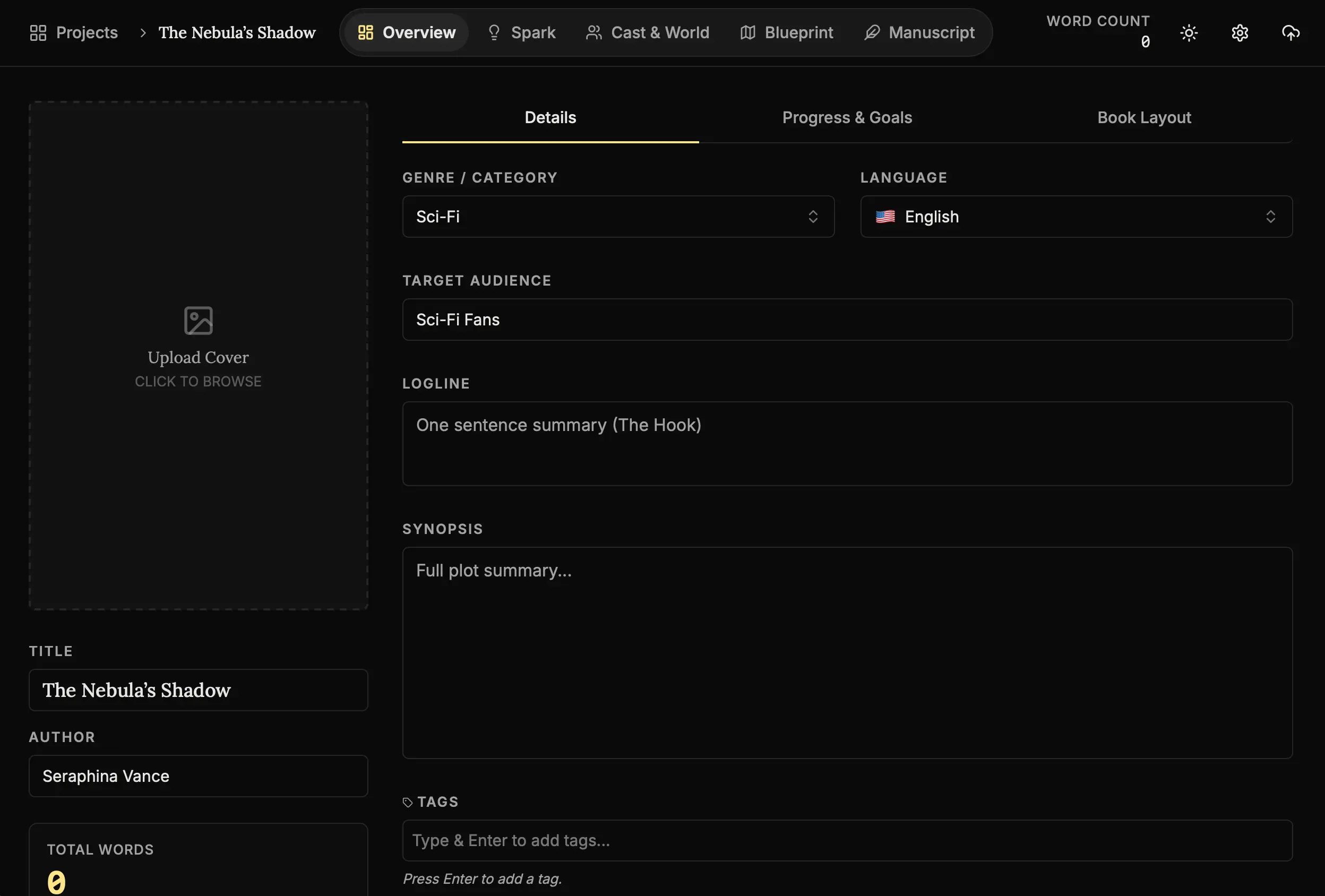The width and height of the screenshot is (1325, 896).
Task: Click the Spark lightbulb icon
Action: pyautogui.click(x=494, y=32)
